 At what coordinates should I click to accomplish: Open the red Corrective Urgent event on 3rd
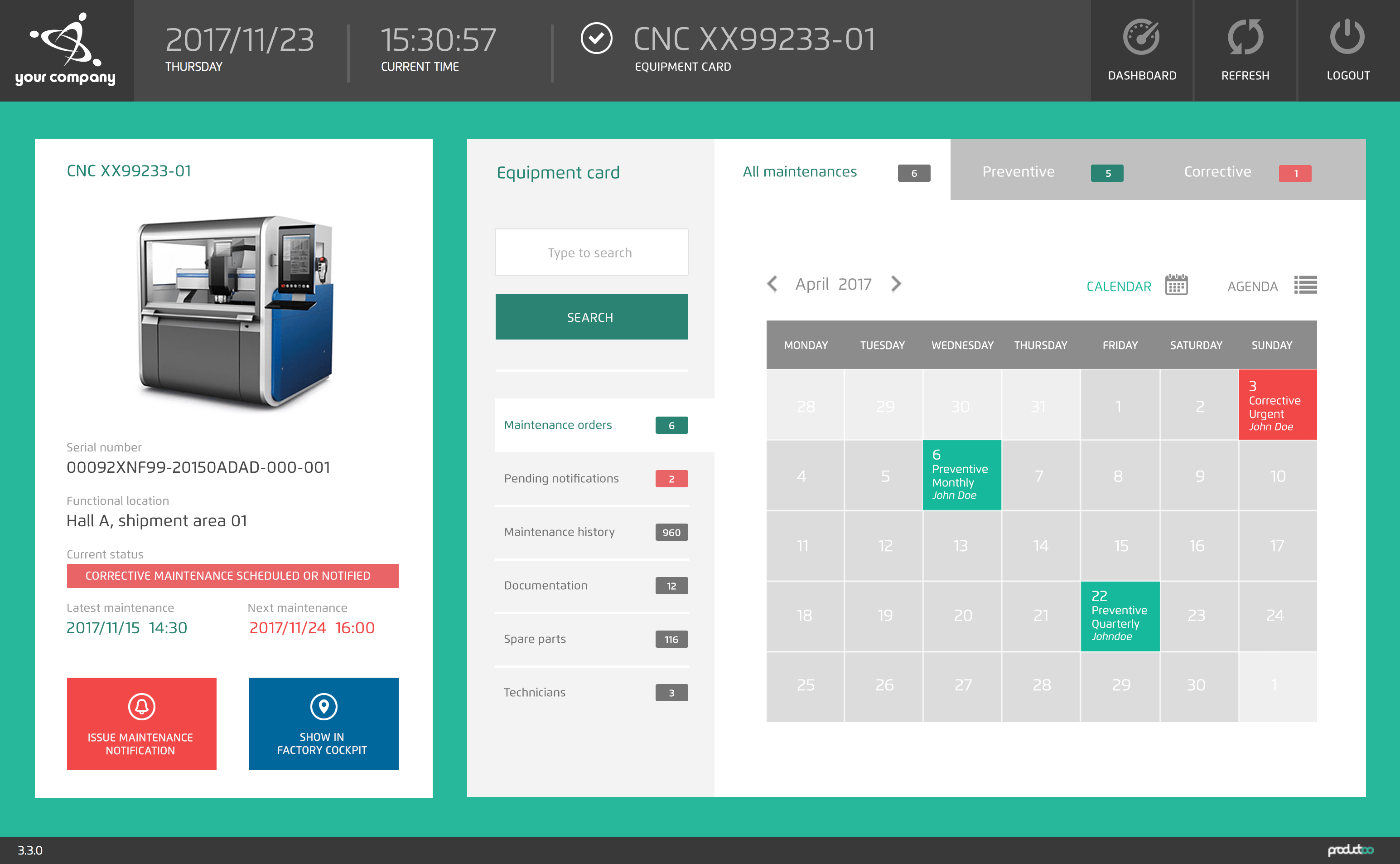pos(1277,405)
